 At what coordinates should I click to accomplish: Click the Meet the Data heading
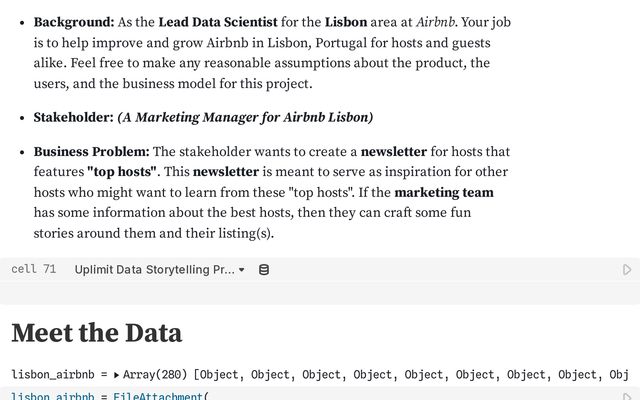click(x=97, y=333)
